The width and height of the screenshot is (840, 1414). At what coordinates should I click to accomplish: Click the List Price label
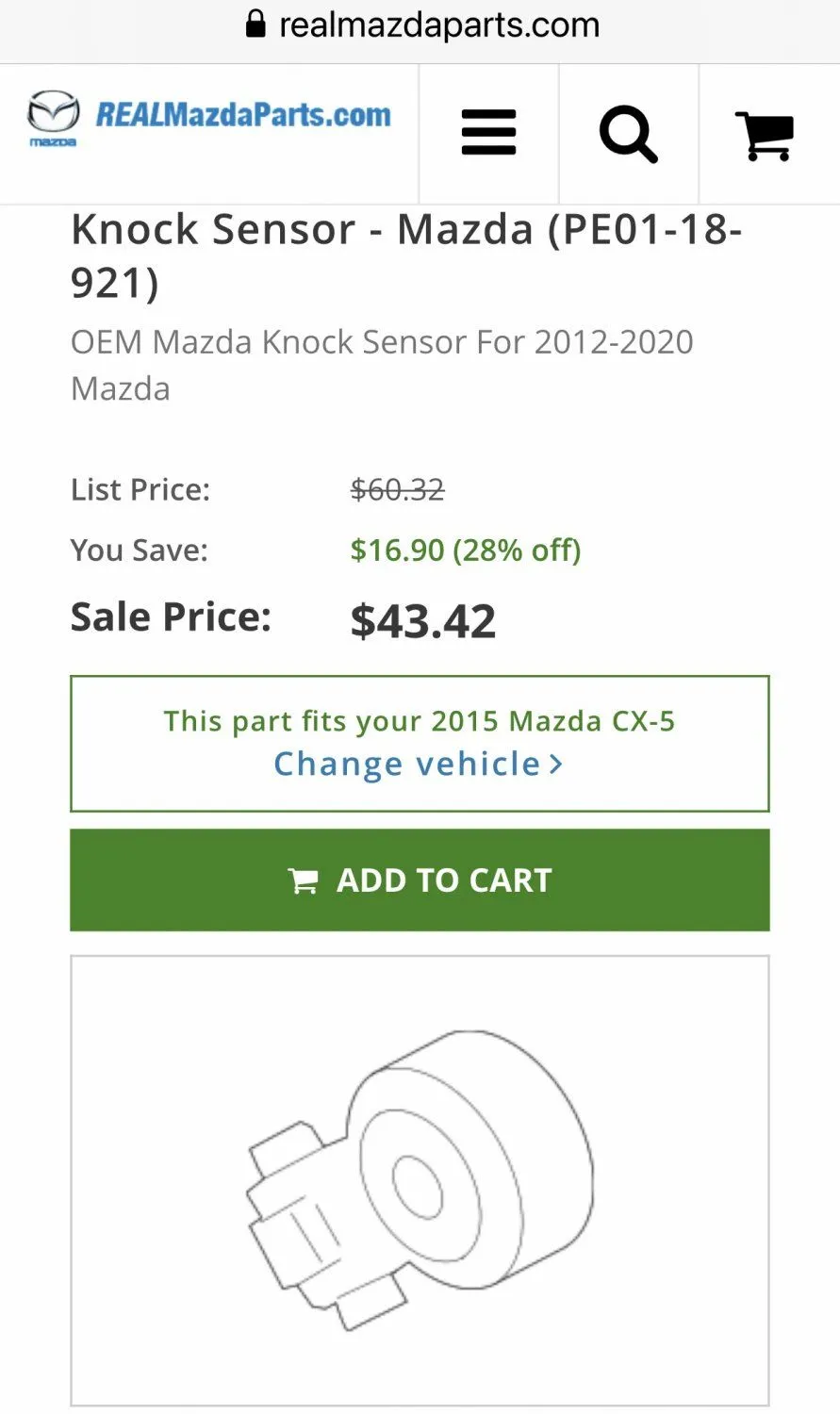pyautogui.click(x=140, y=490)
